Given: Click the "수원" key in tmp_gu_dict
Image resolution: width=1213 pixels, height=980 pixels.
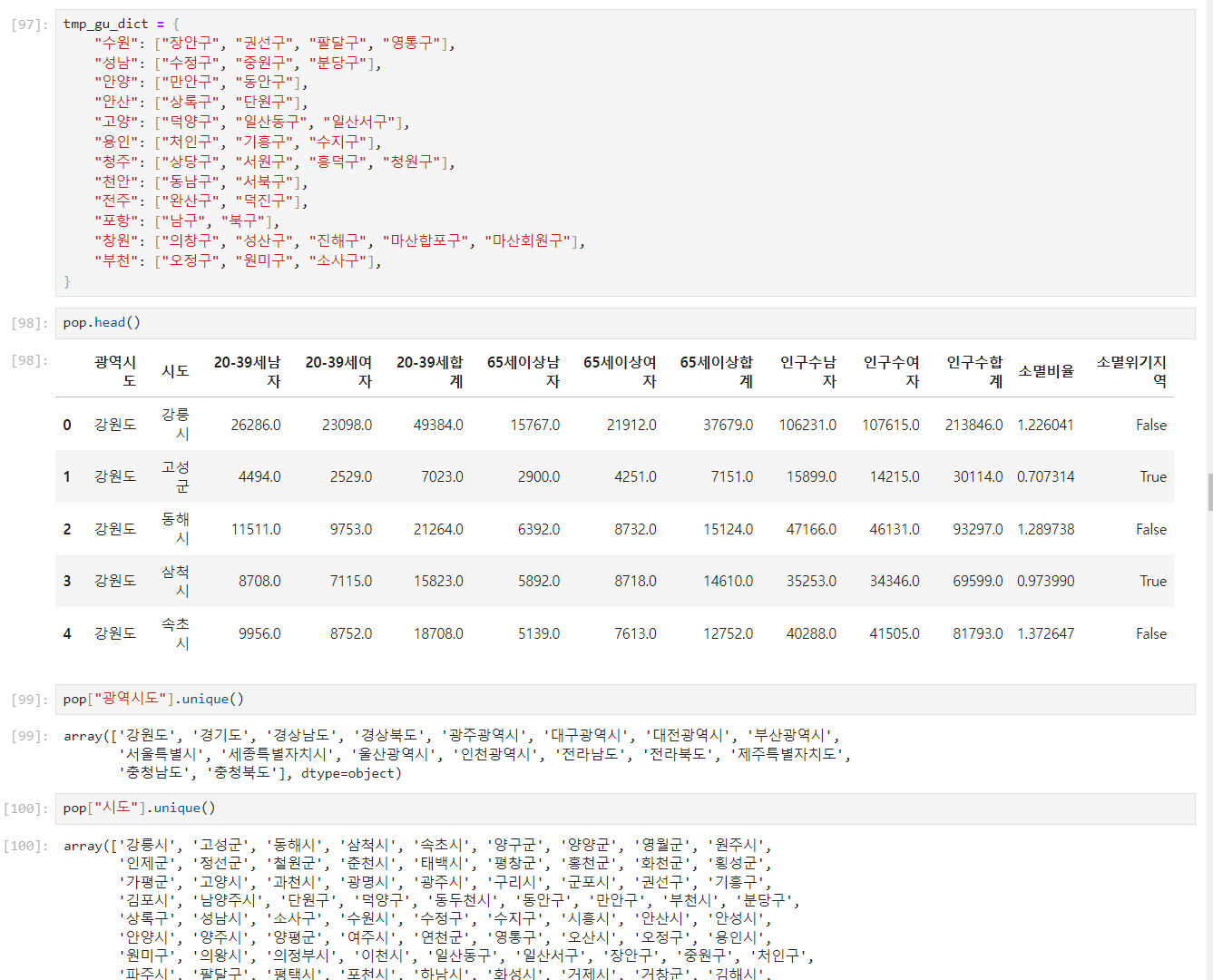Looking at the screenshot, I should [116, 43].
